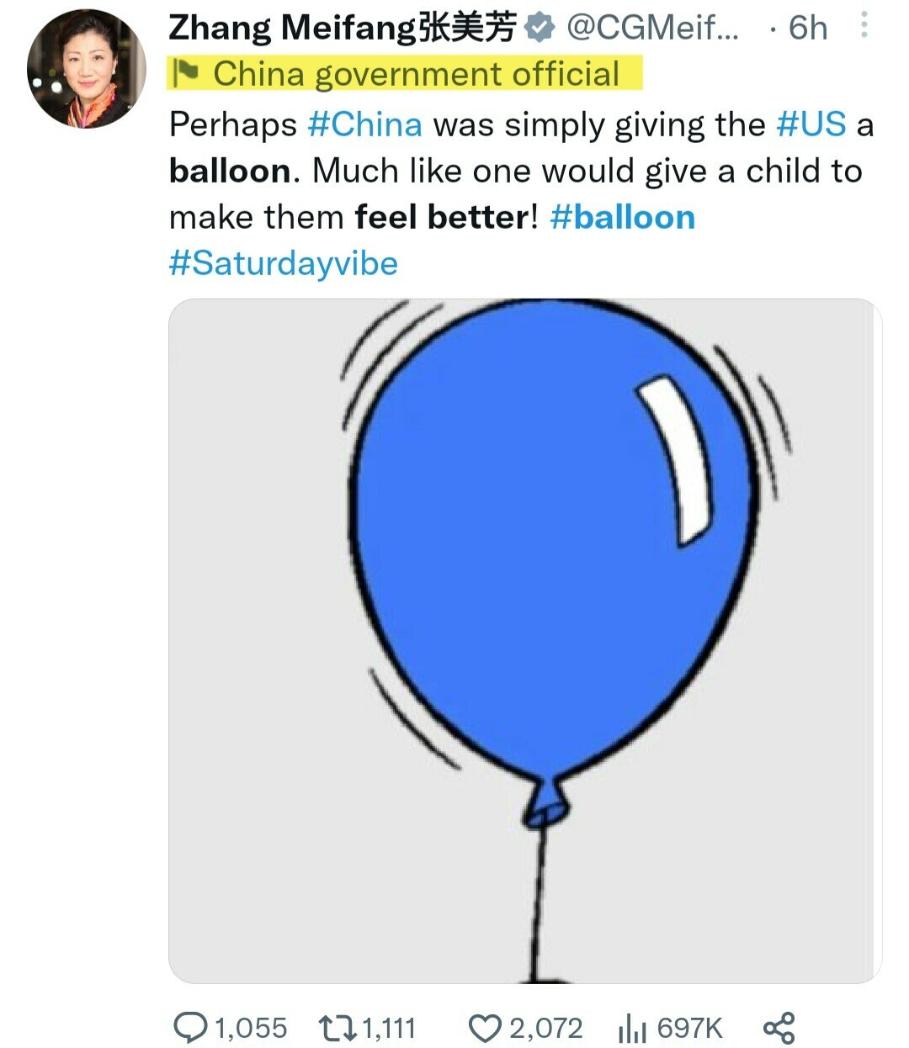Open the three-dot more options menu
Image resolution: width=909 pixels, height=1048 pixels.
click(864, 25)
